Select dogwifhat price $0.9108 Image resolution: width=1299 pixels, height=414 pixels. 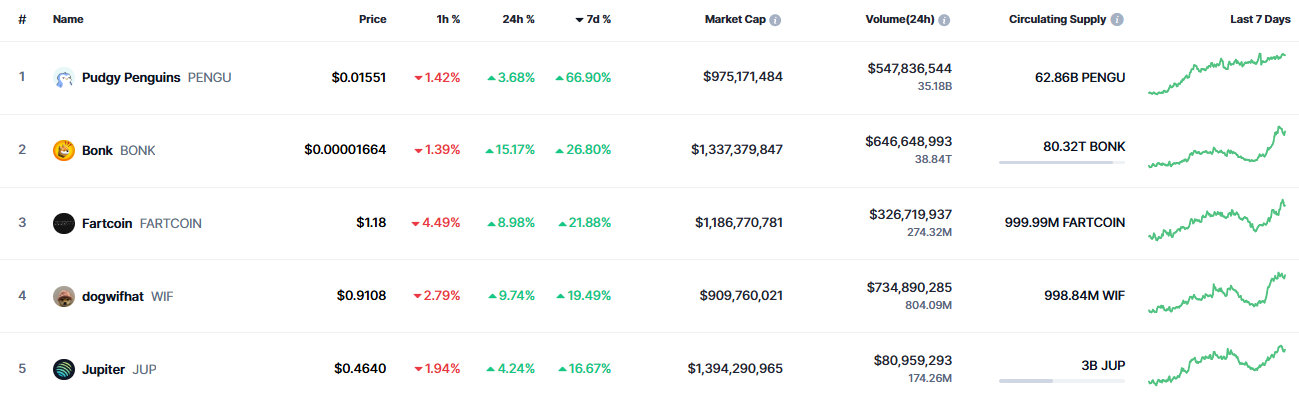point(362,296)
